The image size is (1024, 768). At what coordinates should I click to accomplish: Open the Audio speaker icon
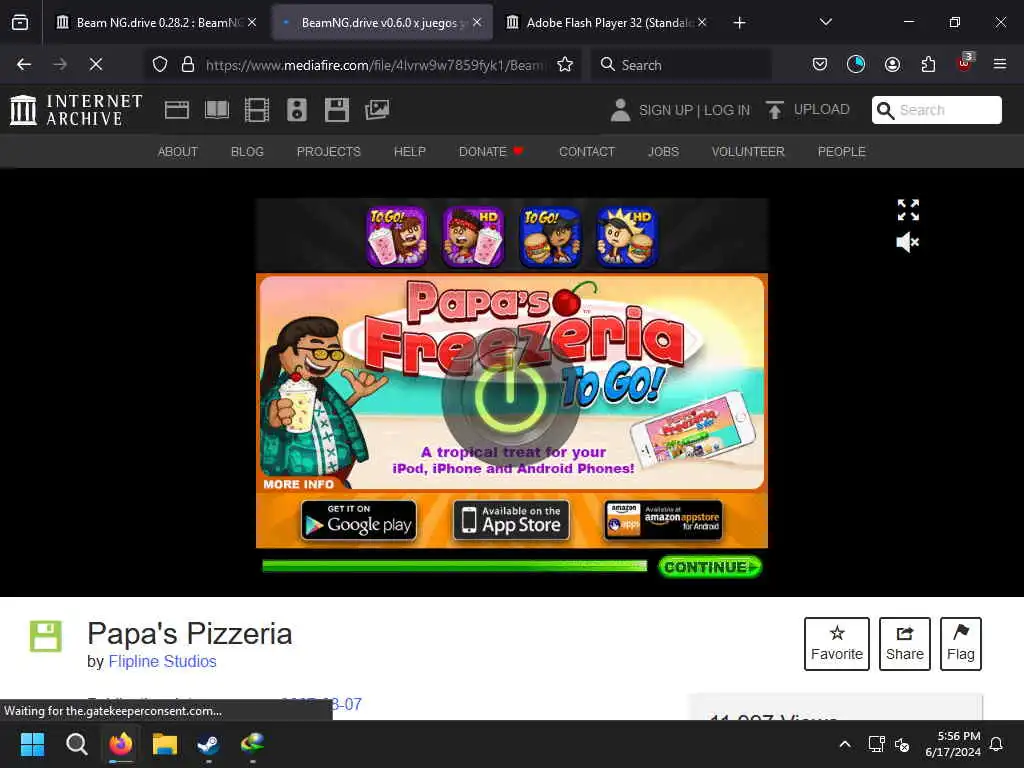pos(296,110)
